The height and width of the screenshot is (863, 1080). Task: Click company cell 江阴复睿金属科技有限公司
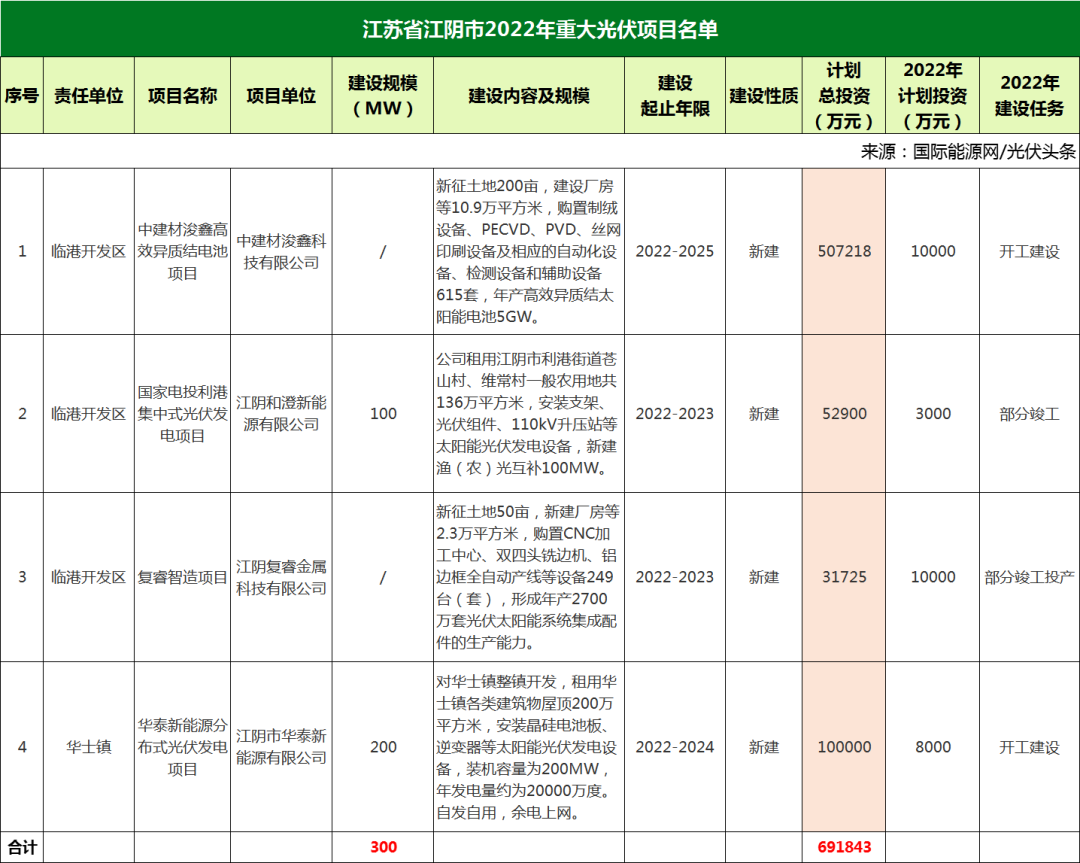point(281,577)
